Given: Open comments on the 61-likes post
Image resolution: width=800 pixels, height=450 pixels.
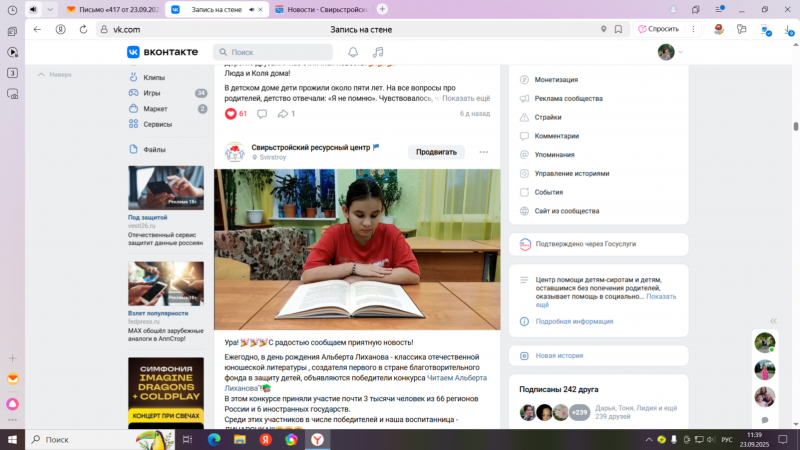Looking at the screenshot, I should (262, 114).
